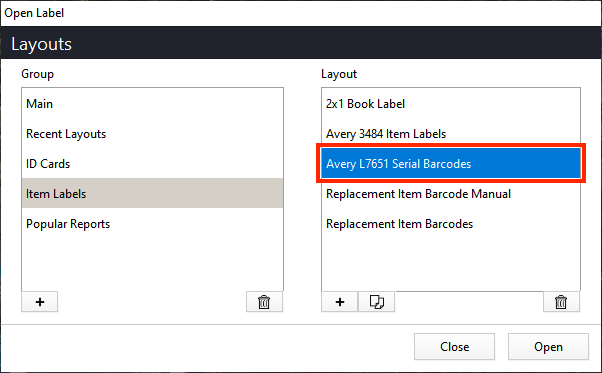Delete the selected layout via trash icon
Screen dimensions: 602x373
click(x=561, y=302)
